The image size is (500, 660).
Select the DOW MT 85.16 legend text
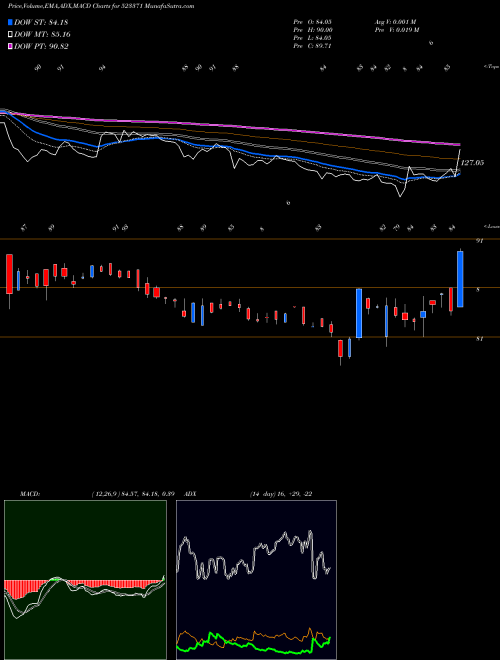pos(42,35)
